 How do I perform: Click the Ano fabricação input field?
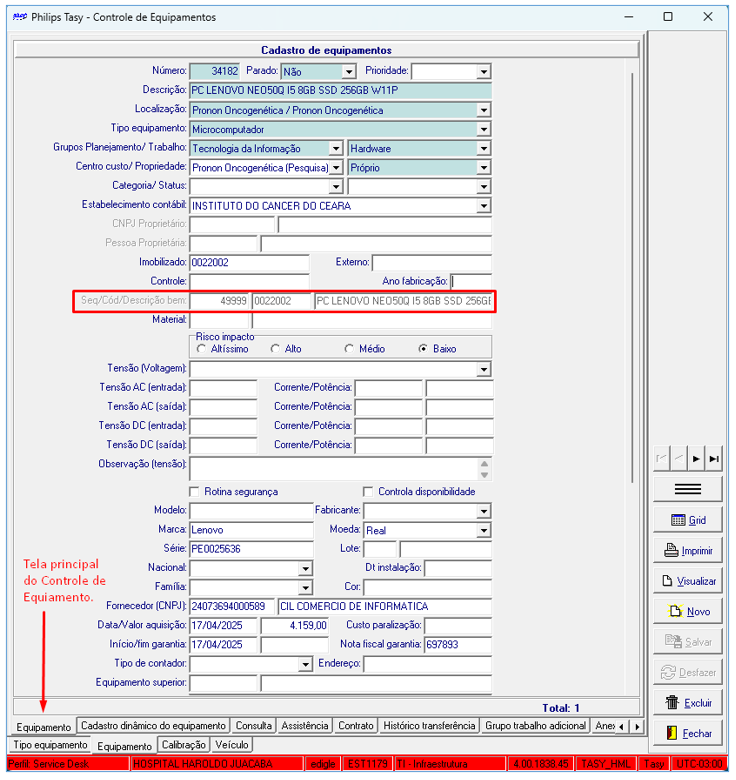click(471, 282)
